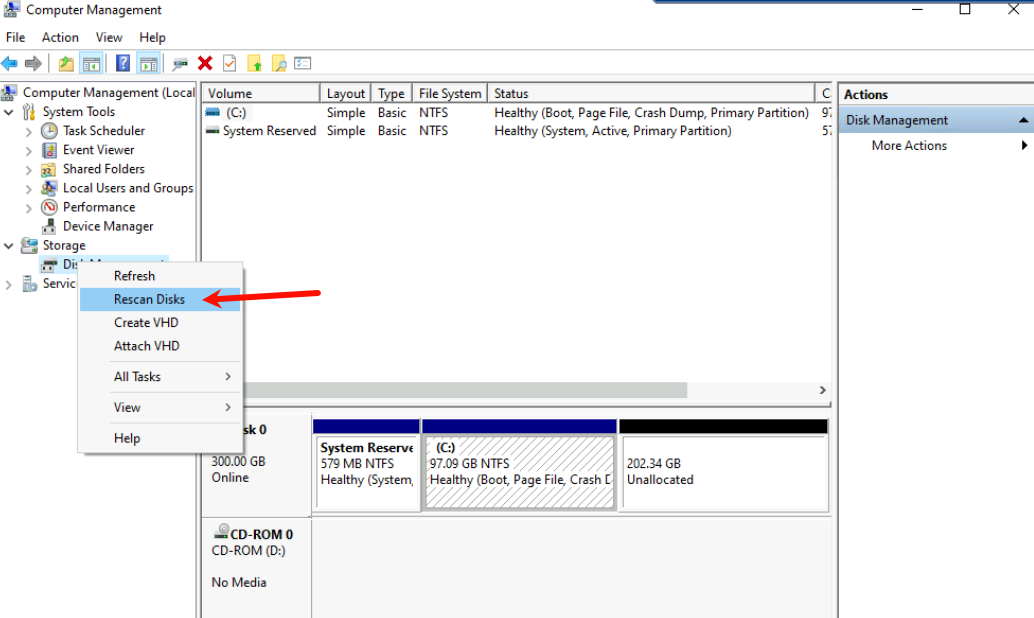
Task: Click the folder with magnifier toolbar icon
Action: click(279, 64)
